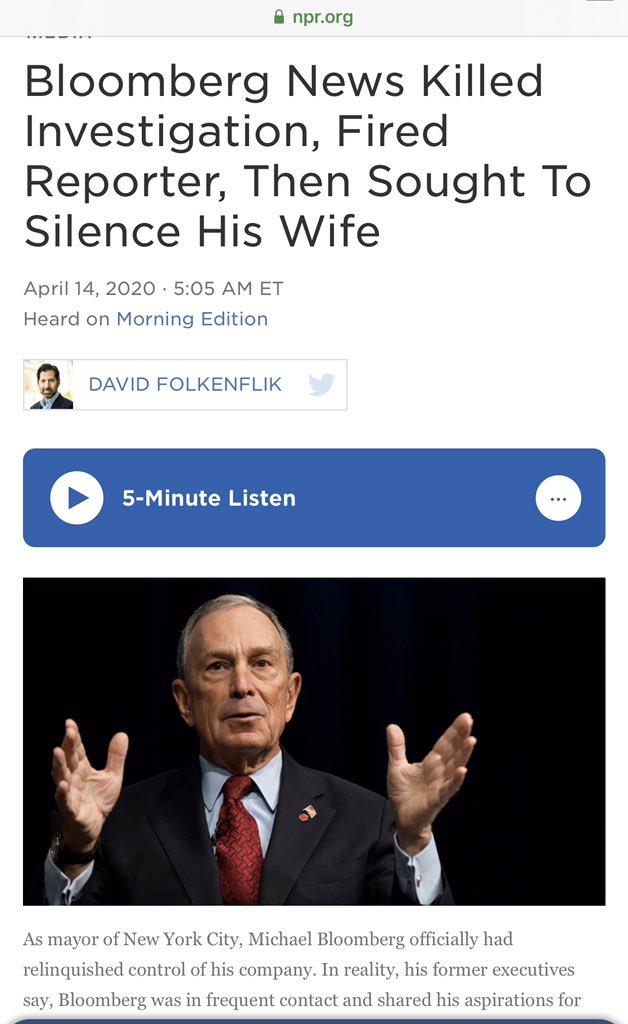Click the 'Heard on' text
Image resolution: width=628 pixels, height=1024 pixels.
67,319
